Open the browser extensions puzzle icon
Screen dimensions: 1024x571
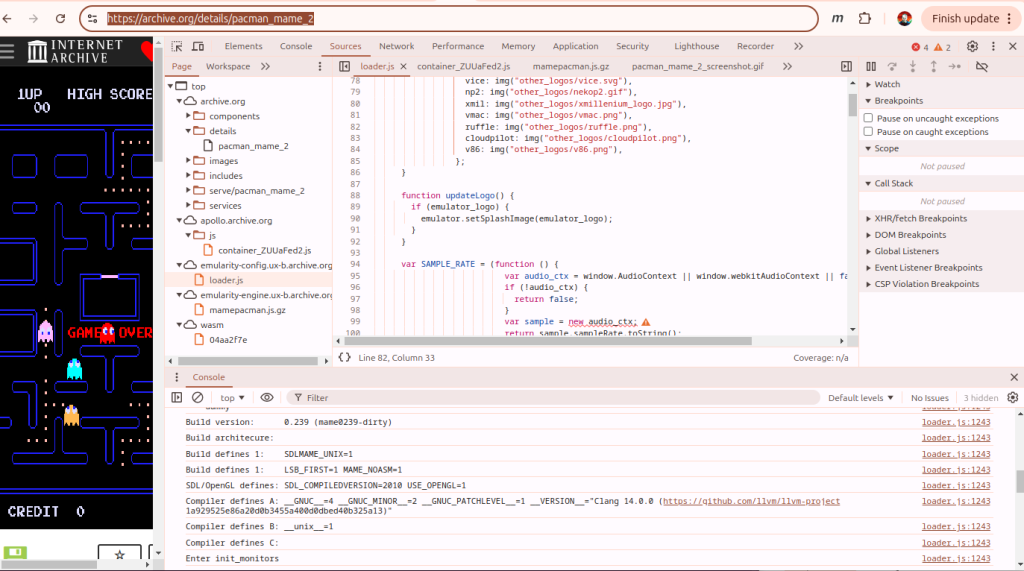865,18
